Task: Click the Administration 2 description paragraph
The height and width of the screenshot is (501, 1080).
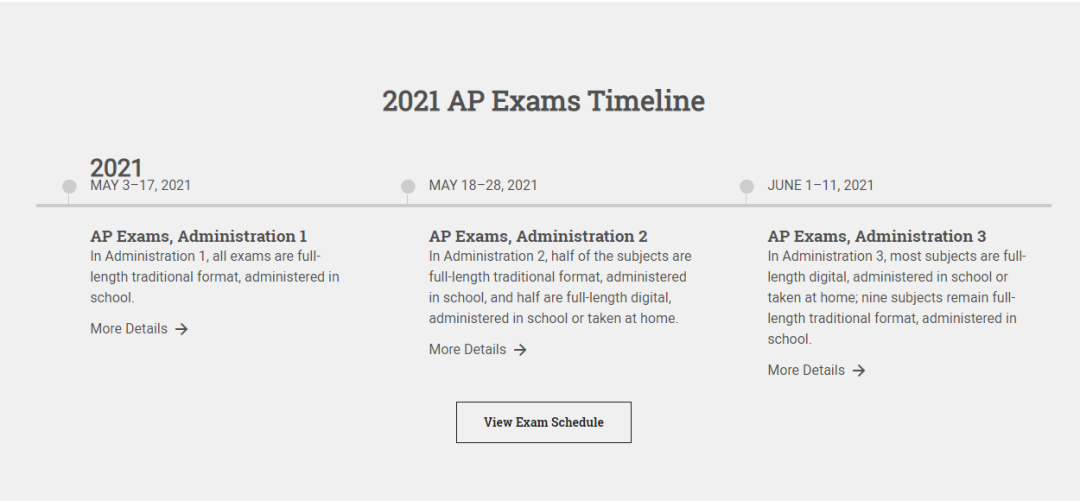Action: pyautogui.click(x=560, y=287)
